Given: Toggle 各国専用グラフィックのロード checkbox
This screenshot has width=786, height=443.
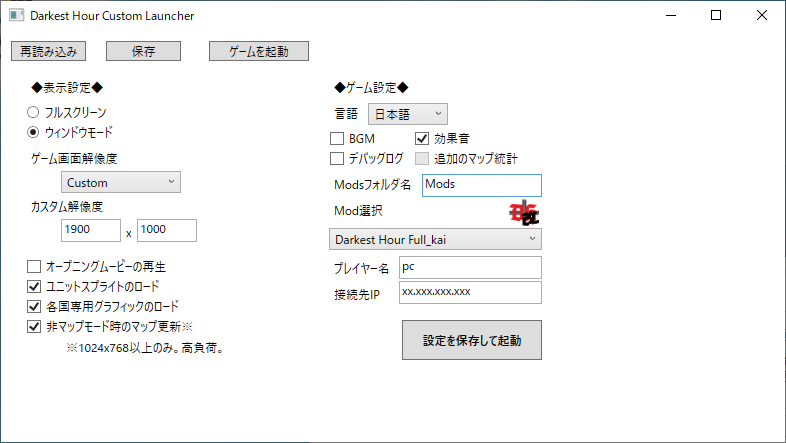Looking at the screenshot, I should pyautogui.click(x=35, y=306).
